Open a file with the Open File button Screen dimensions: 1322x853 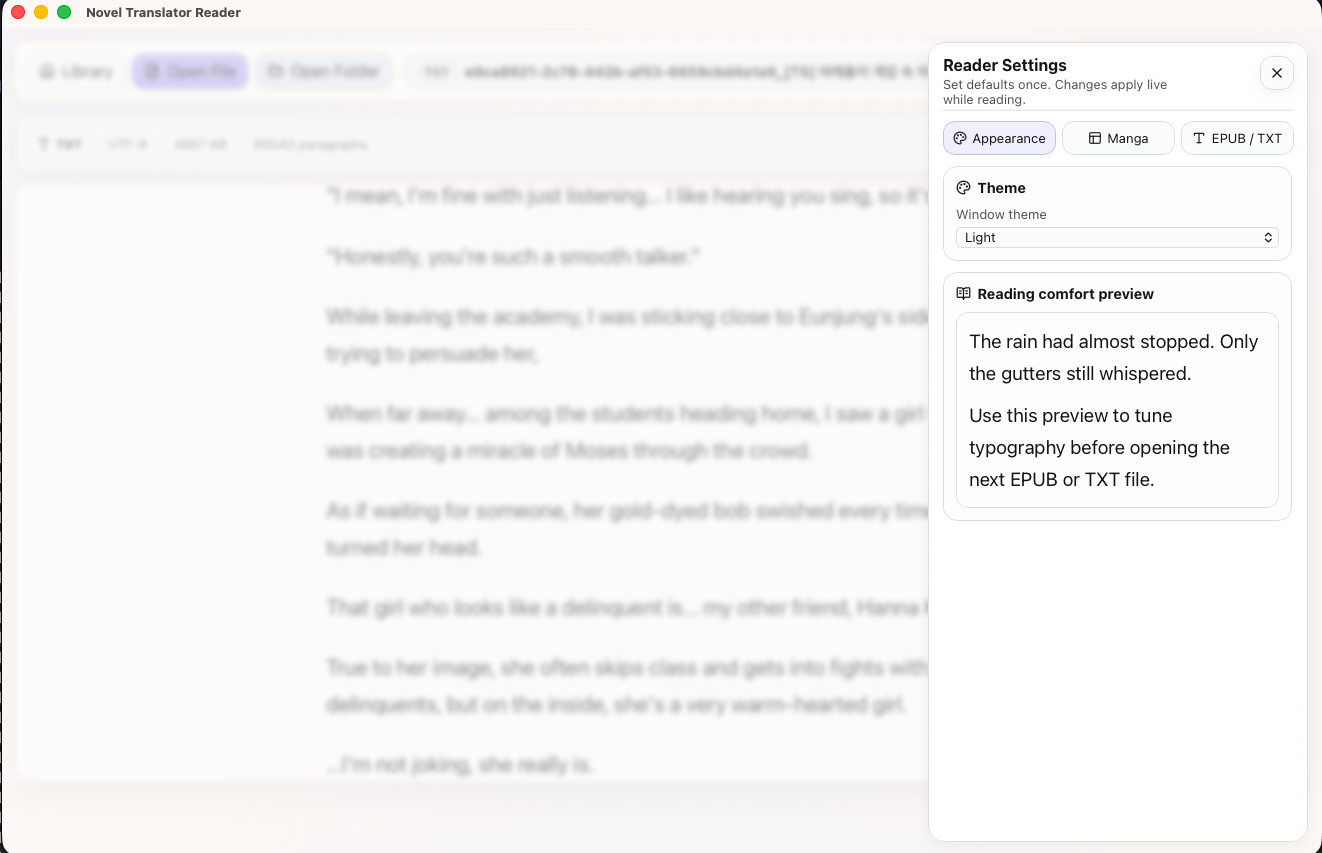[189, 71]
